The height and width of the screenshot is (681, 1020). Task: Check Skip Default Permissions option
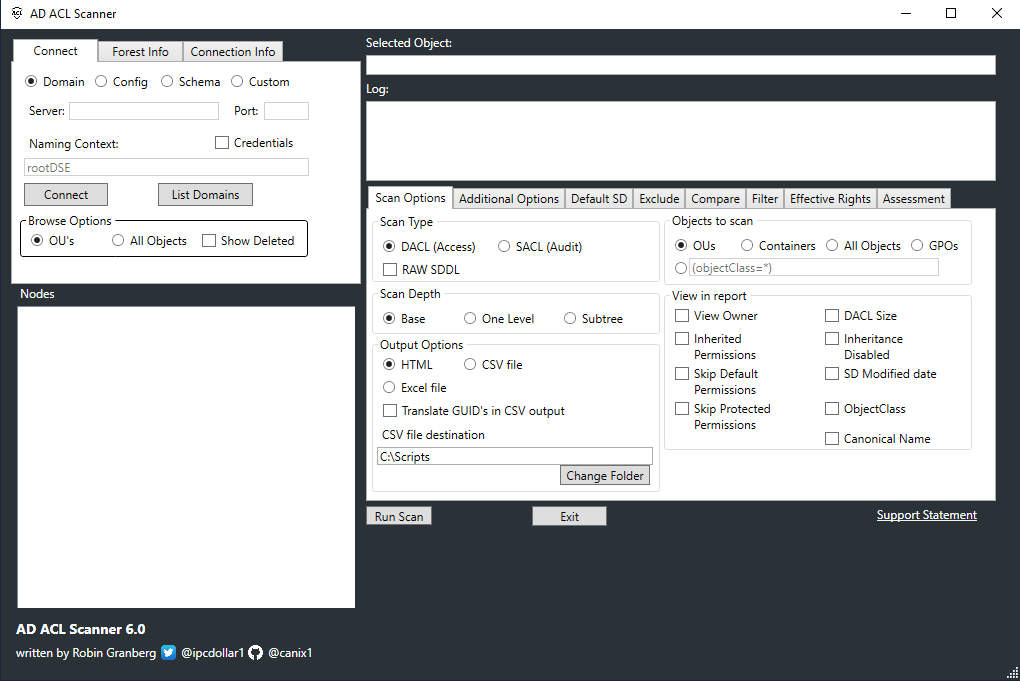(682, 374)
